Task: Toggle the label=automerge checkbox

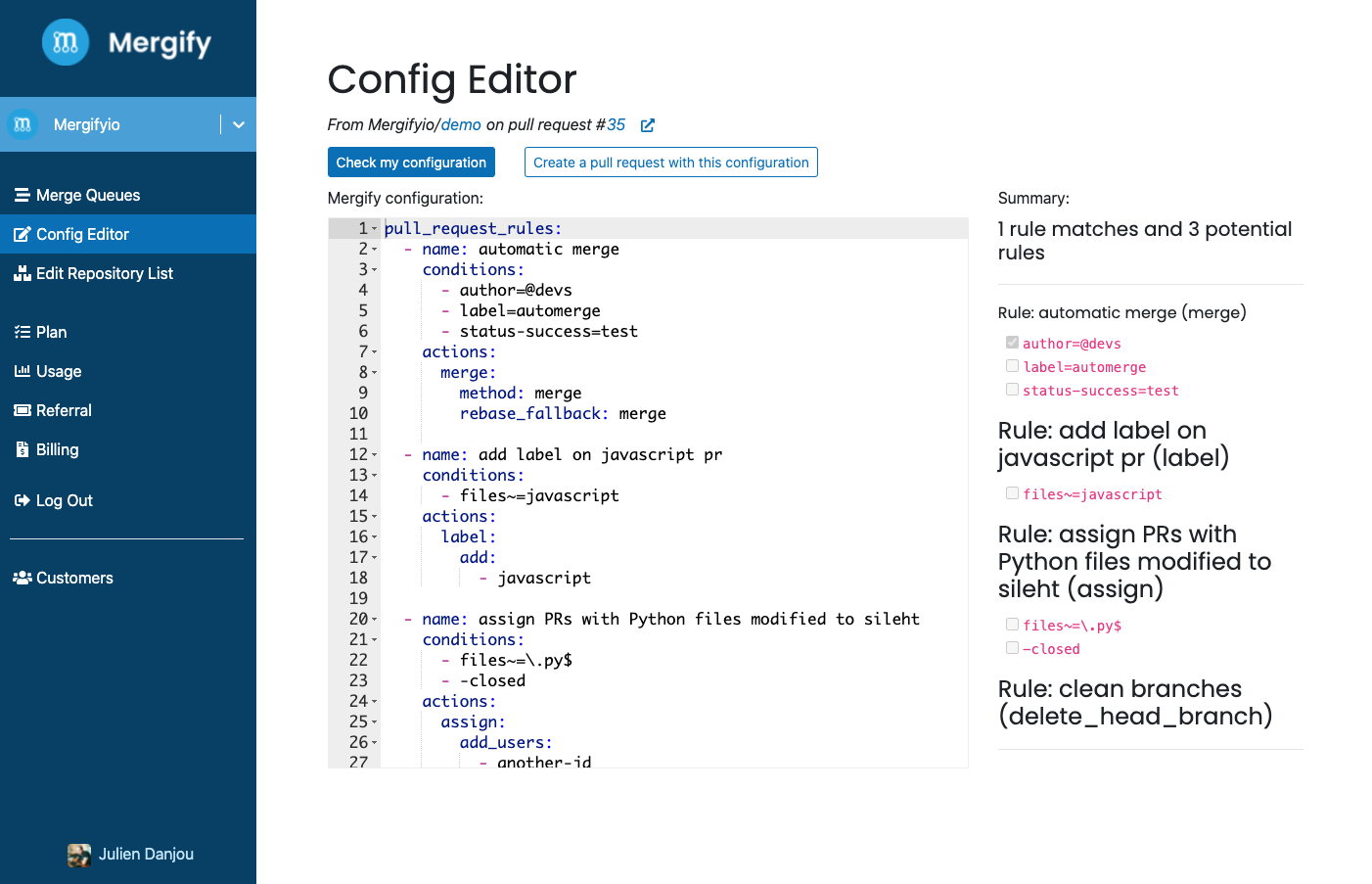Action: pos(1012,366)
